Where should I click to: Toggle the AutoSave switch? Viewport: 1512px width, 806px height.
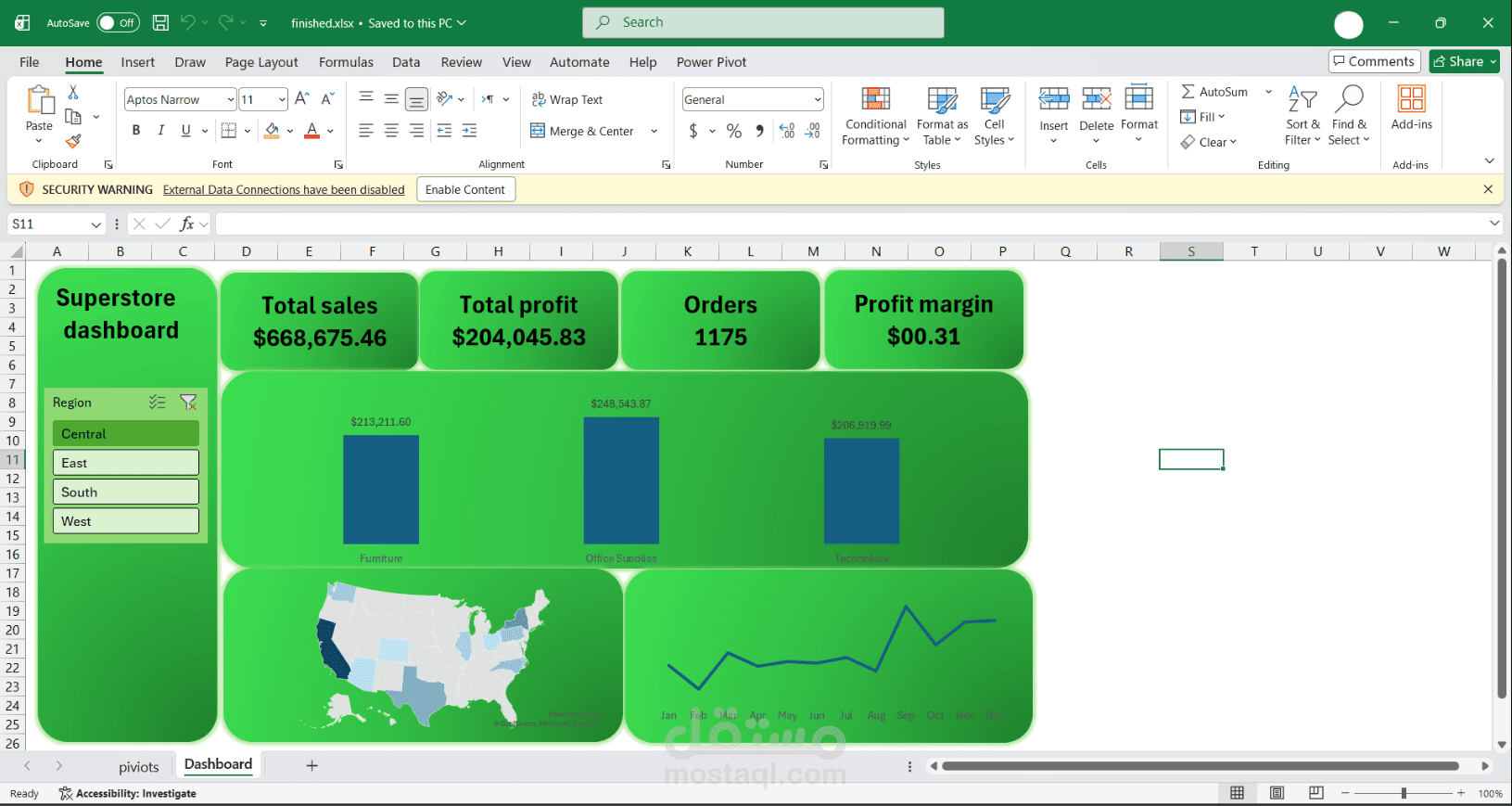[x=118, y=22]
